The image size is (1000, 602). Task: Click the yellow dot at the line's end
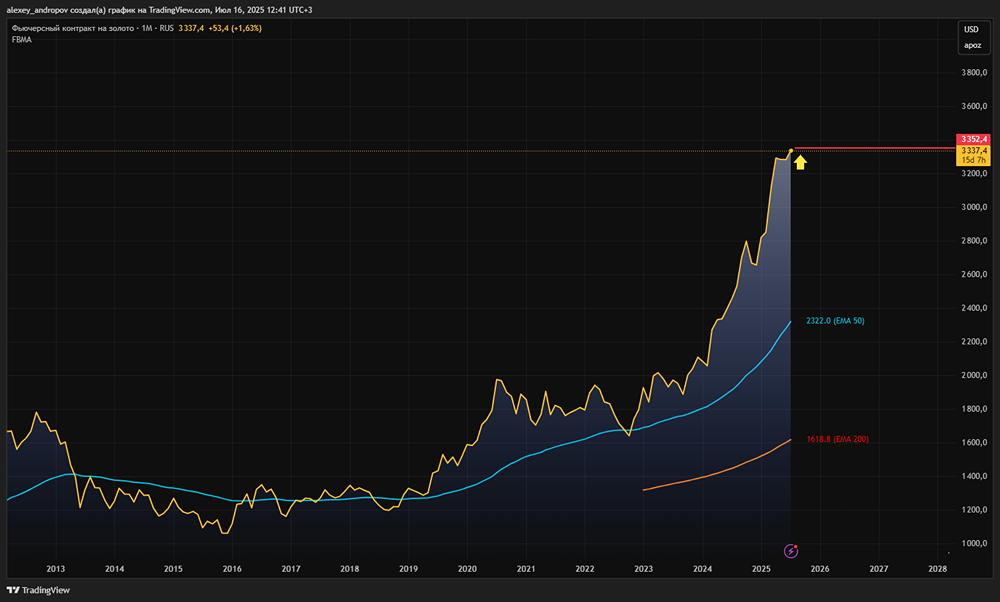click(791, 151)
